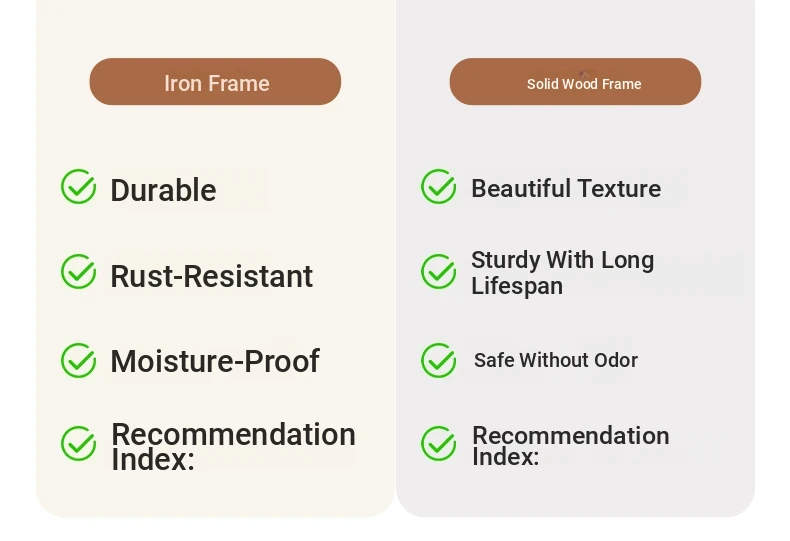
Task: Click the green checkmark beside Durable
Action: pos(79,186)
